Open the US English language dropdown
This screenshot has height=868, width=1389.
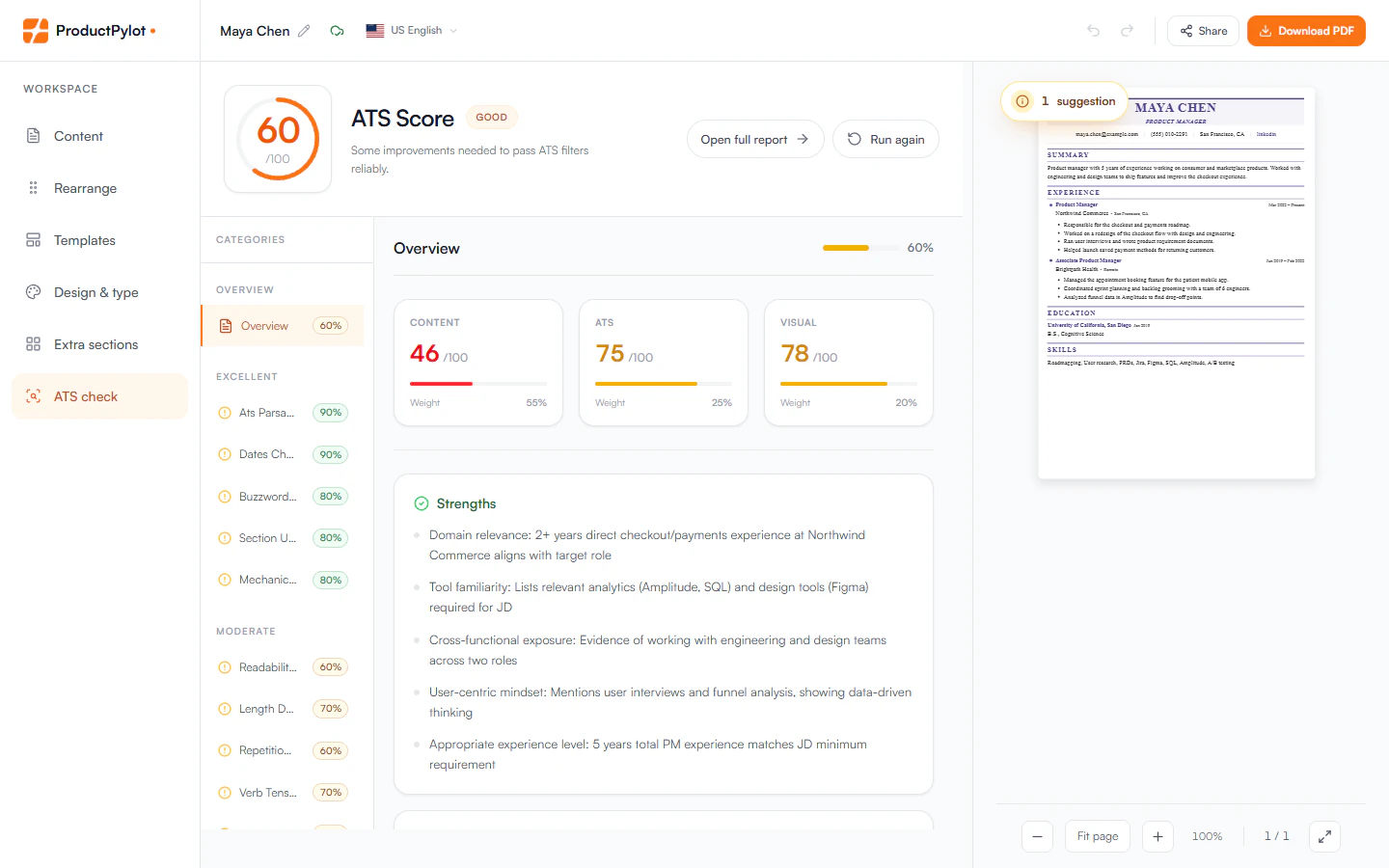[412, 31]
